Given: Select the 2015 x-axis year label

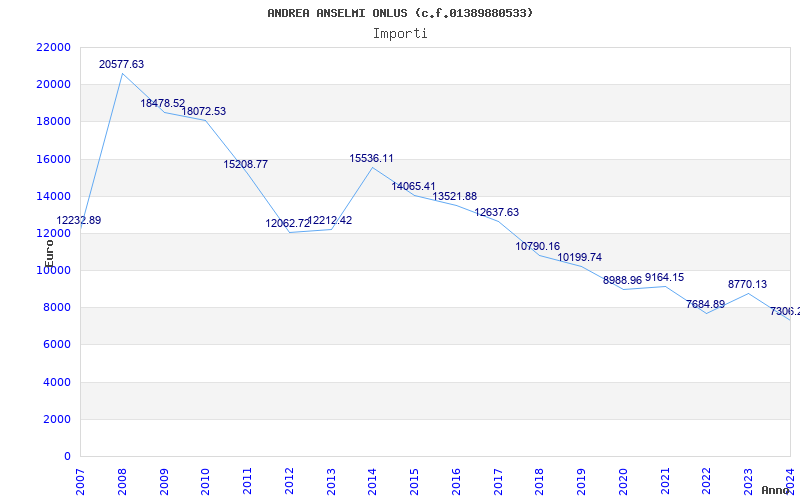Looking at the screenshot, I should point(414,481).
